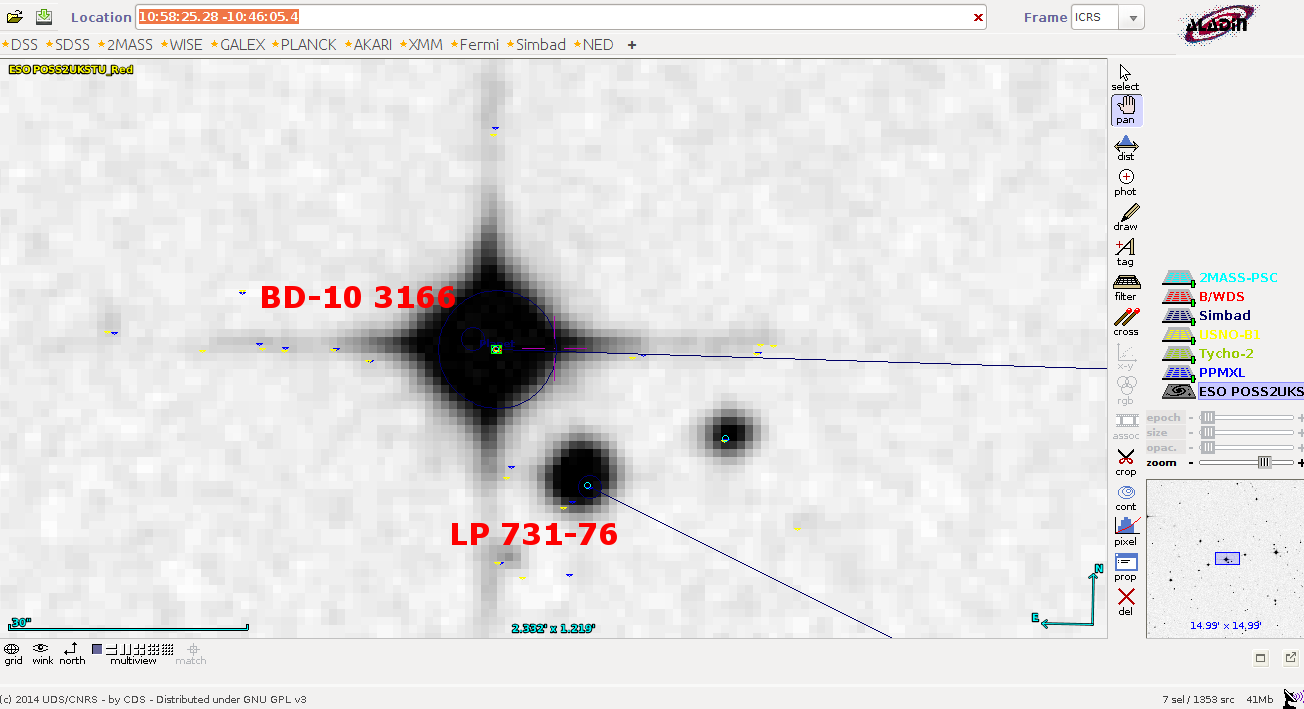This screenshot has height=709, width=1304.
Task: Open the Frame ICRS dropdown
Action: click(1132, 18)
